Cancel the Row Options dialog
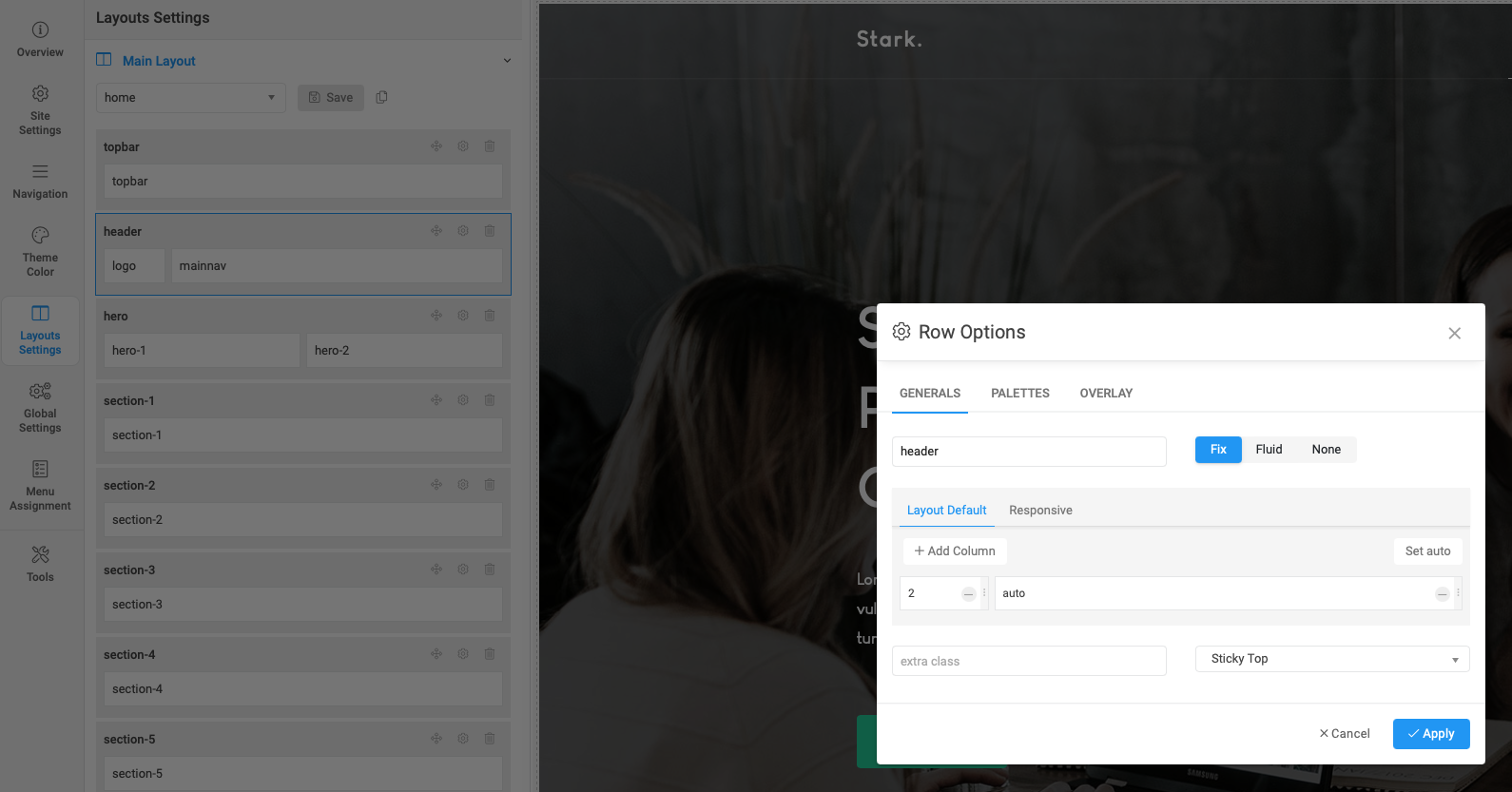 pos(1345,734)
